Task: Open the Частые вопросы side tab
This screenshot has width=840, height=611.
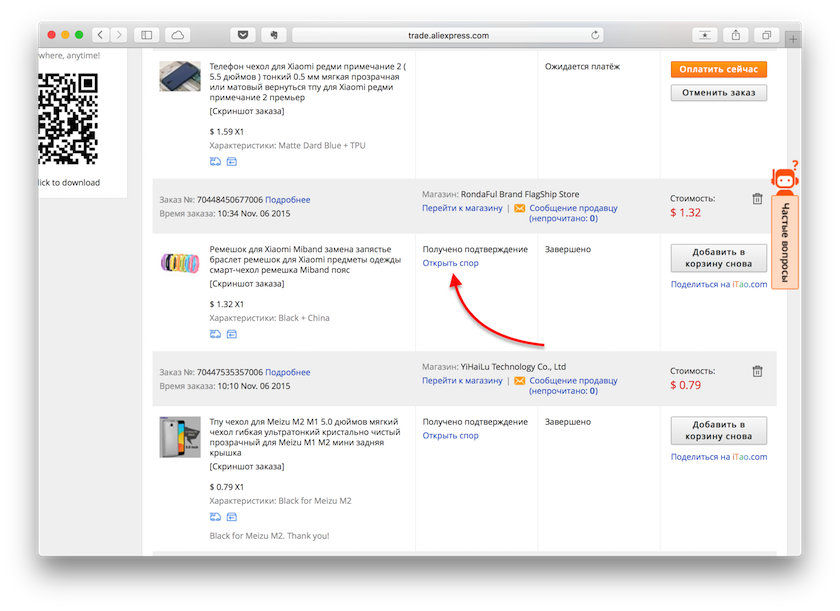Action: [785, 243]
